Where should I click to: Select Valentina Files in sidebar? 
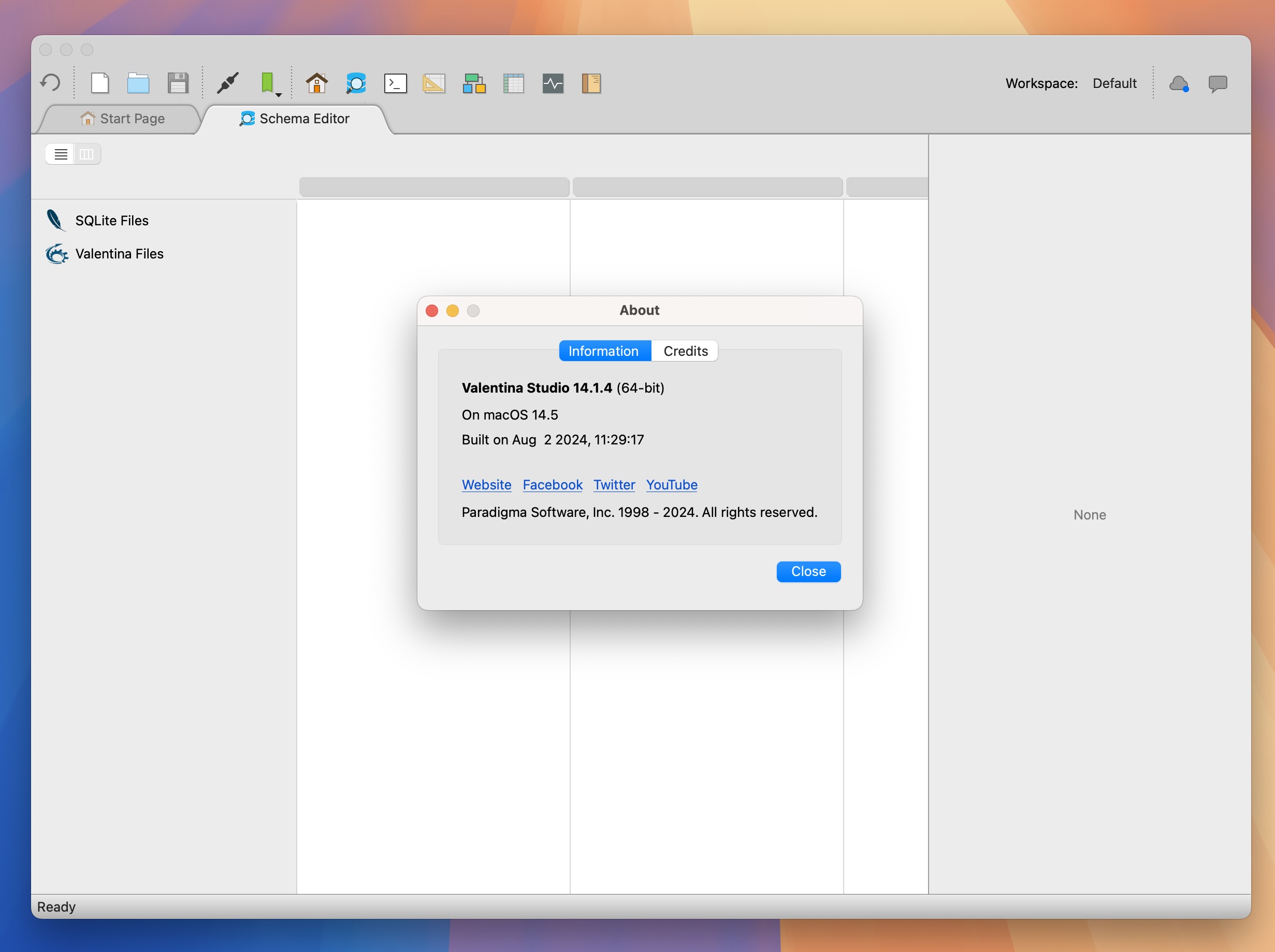pyautogui.click(x=119, y=254)
